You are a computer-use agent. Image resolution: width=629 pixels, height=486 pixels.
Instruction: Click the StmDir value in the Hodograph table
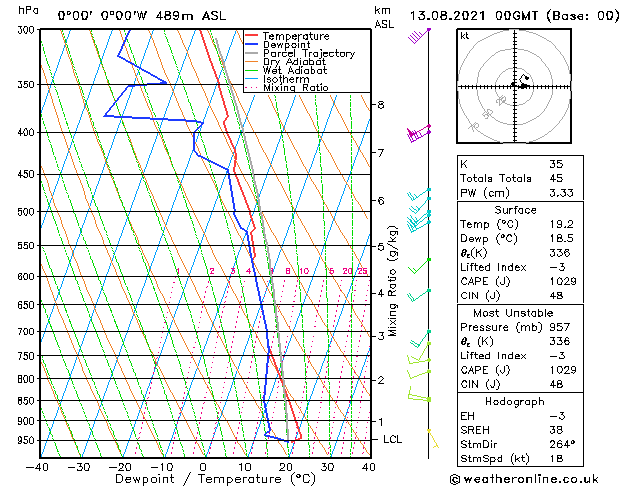562,444
